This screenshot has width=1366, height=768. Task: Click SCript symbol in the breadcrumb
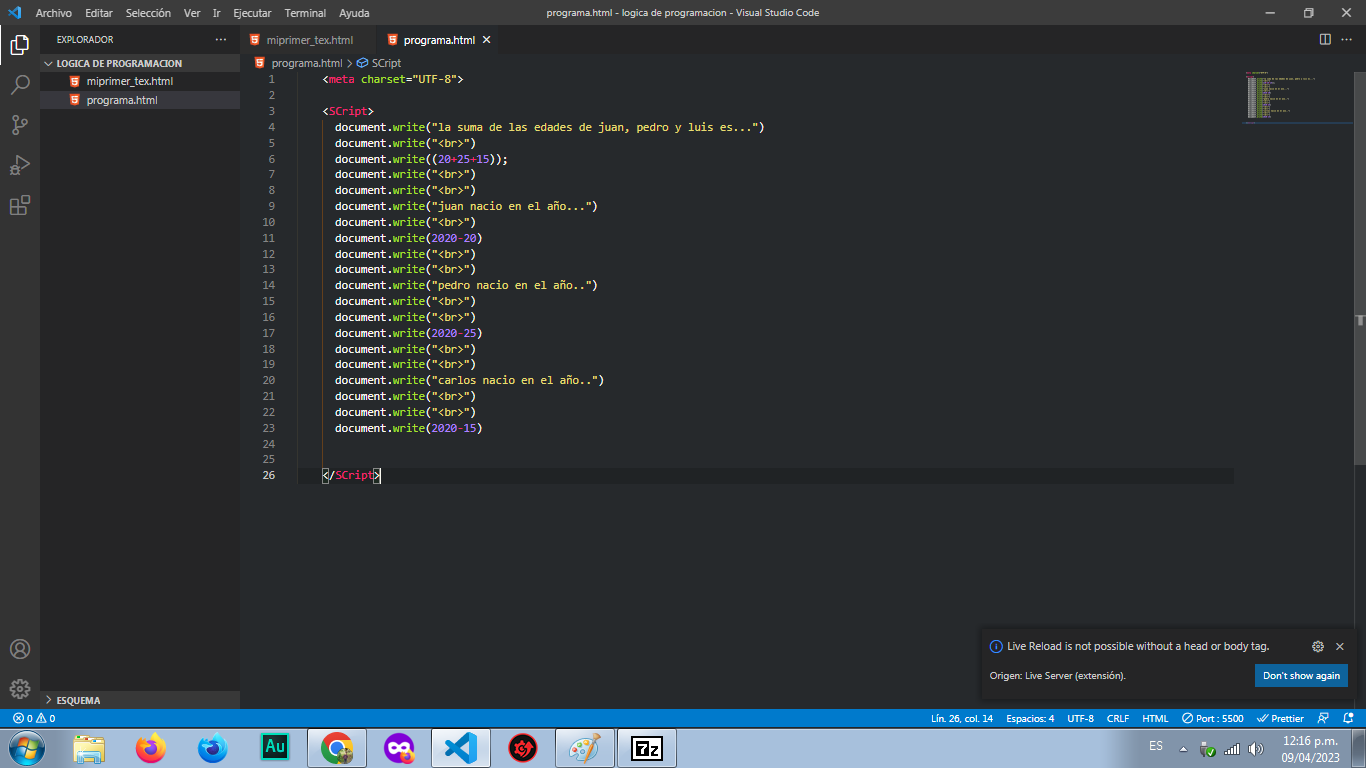386,63
